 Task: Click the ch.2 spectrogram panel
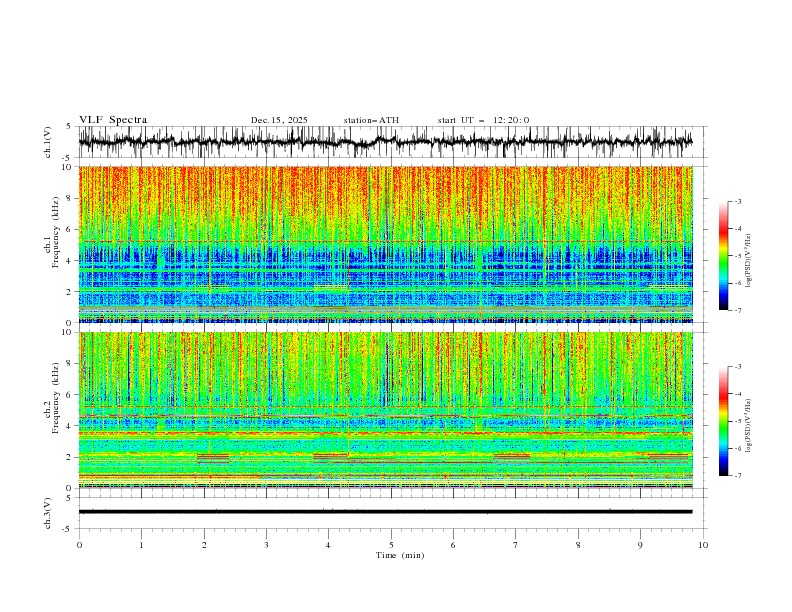pos(385,410)
